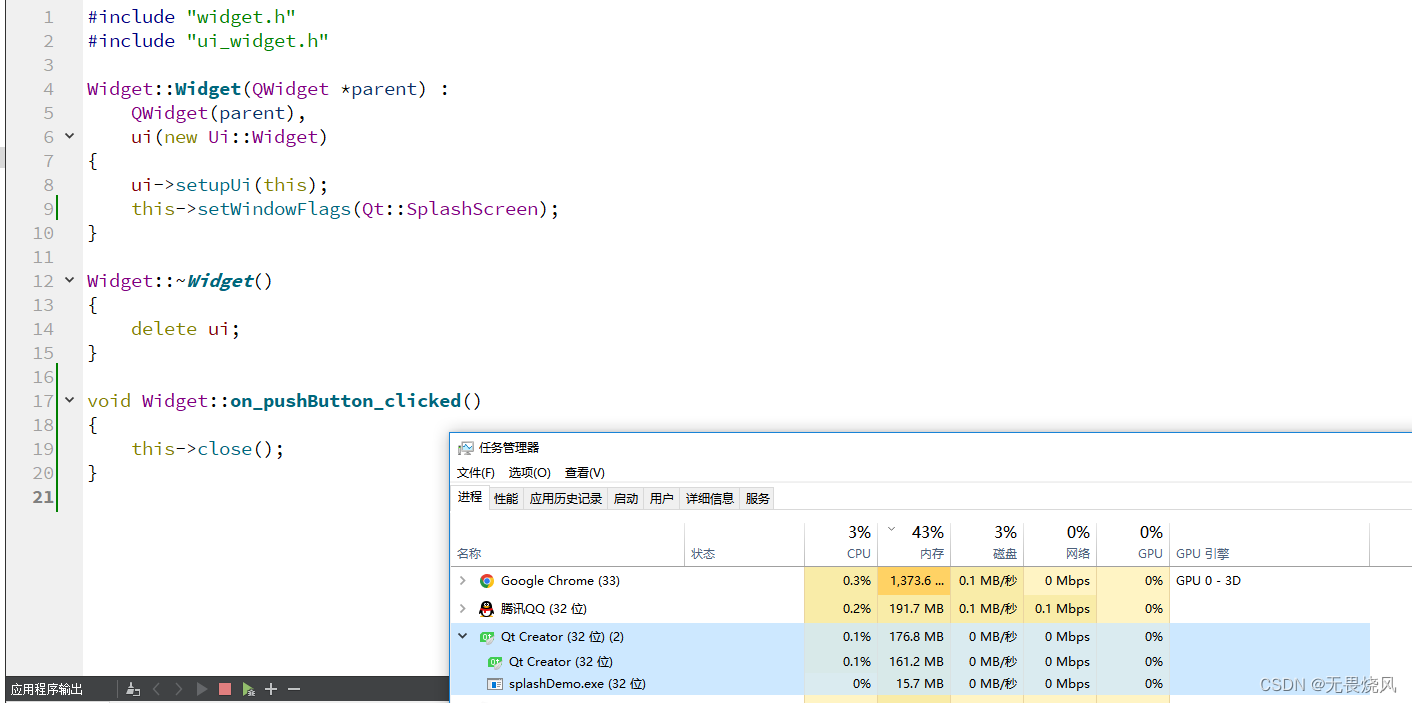The height and width of the screenshot is (703, 1412).
Task: Toggle the fold marker at line 17
Action: point(68,400)
